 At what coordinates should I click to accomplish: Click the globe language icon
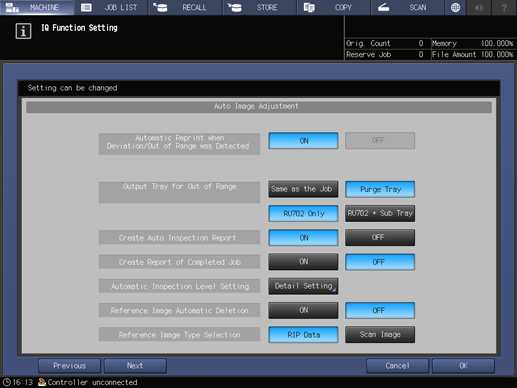[x=456, y=7]
